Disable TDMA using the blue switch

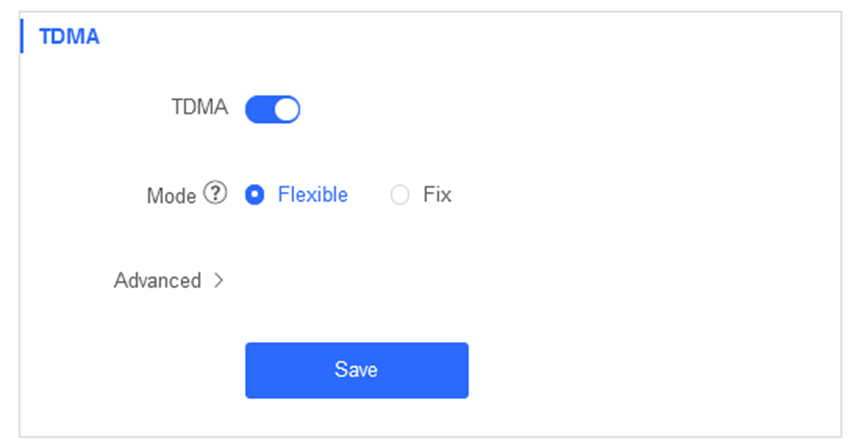point(272,110)
